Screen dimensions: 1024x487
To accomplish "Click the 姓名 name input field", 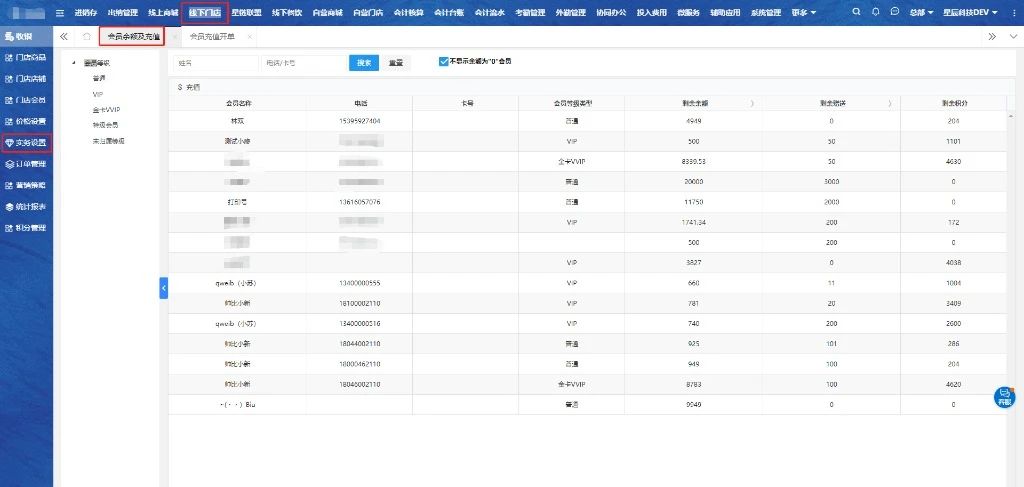I will (x=215, y=62).
